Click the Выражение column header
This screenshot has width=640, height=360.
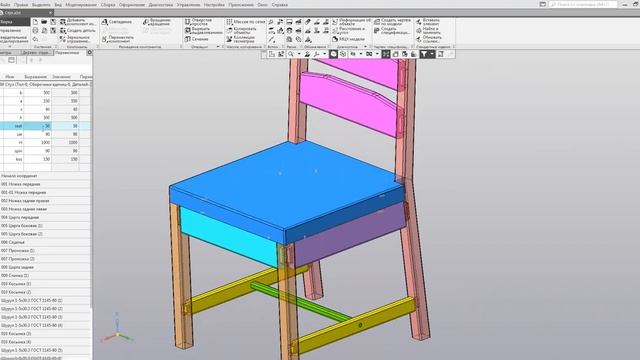[x=36, y=76]
